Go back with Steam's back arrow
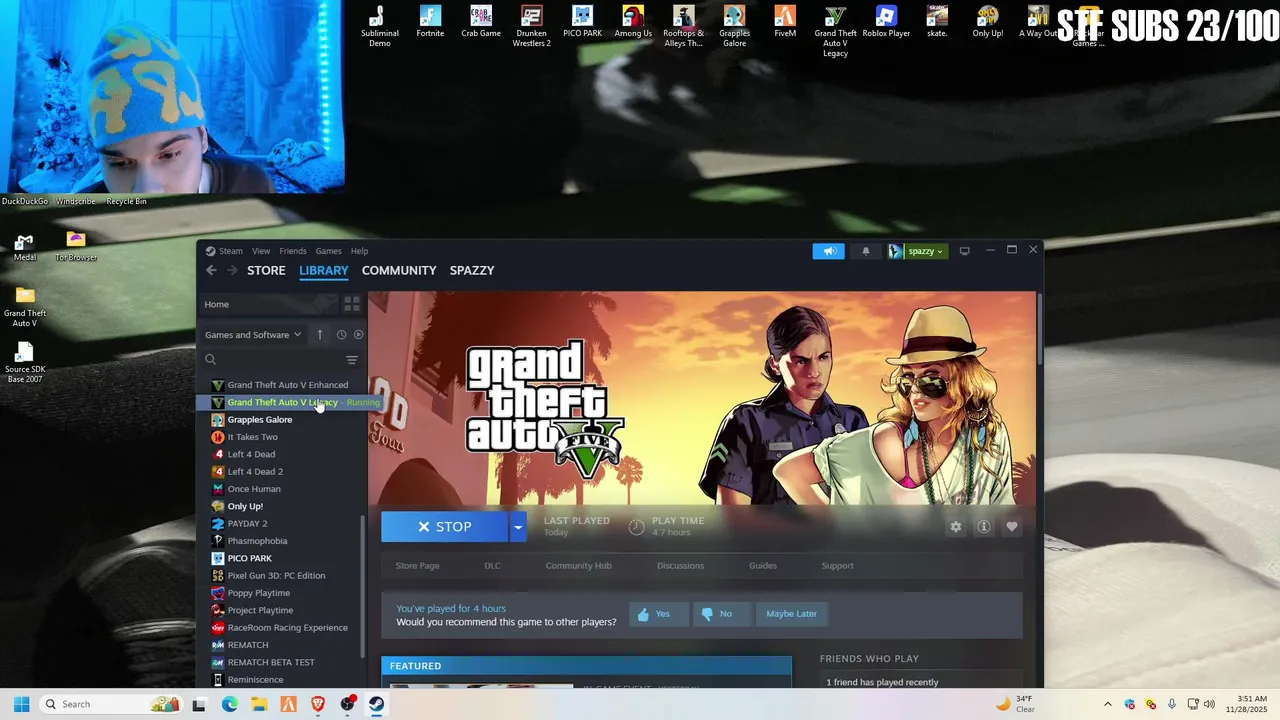Screen dimensions: 1280x720 pyautogui.click(x=211, y=270)
